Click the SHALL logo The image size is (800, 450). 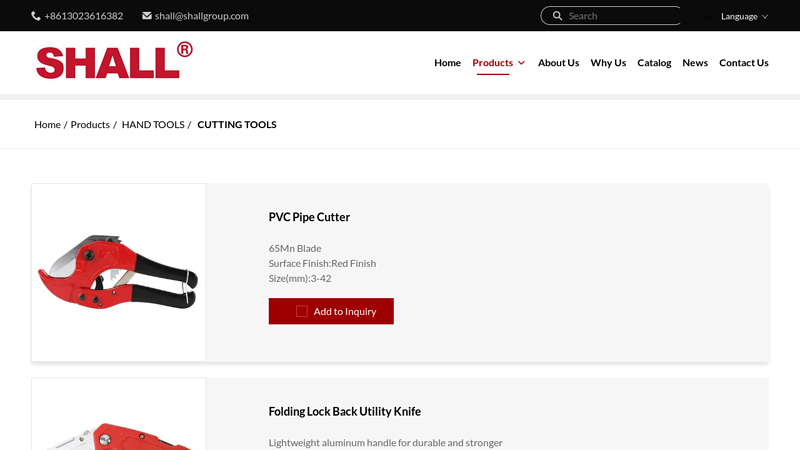tap(114, 61)
